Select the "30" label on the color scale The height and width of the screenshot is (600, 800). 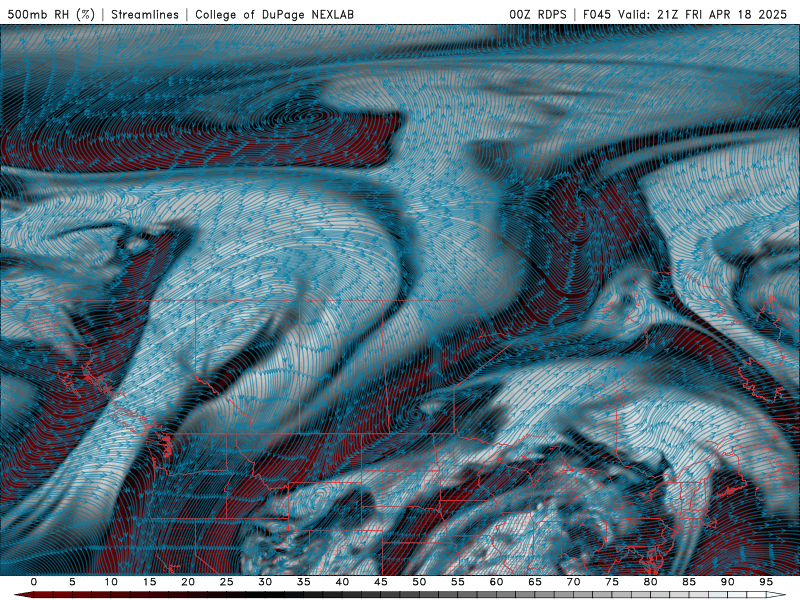[x=265, y=582]
